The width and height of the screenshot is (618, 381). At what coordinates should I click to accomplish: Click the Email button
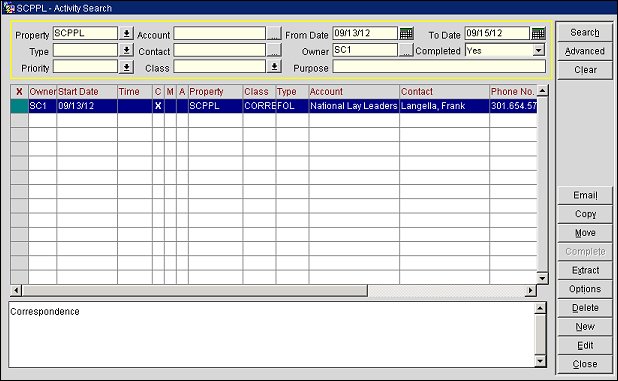click(x=585, y=195)
